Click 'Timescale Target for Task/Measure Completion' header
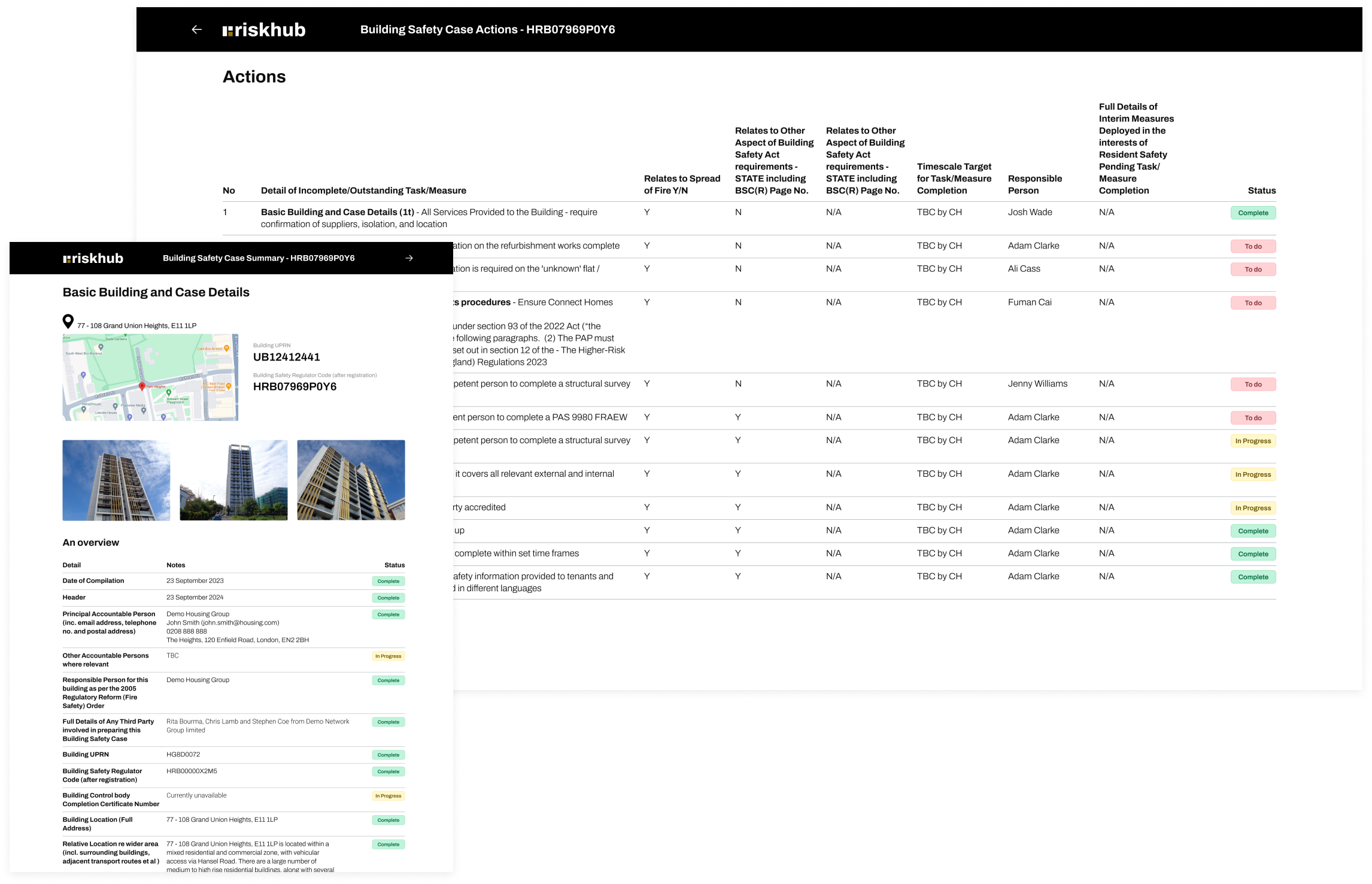The image size is (1372, 884). pyautogui.click(x=954, y=178)
